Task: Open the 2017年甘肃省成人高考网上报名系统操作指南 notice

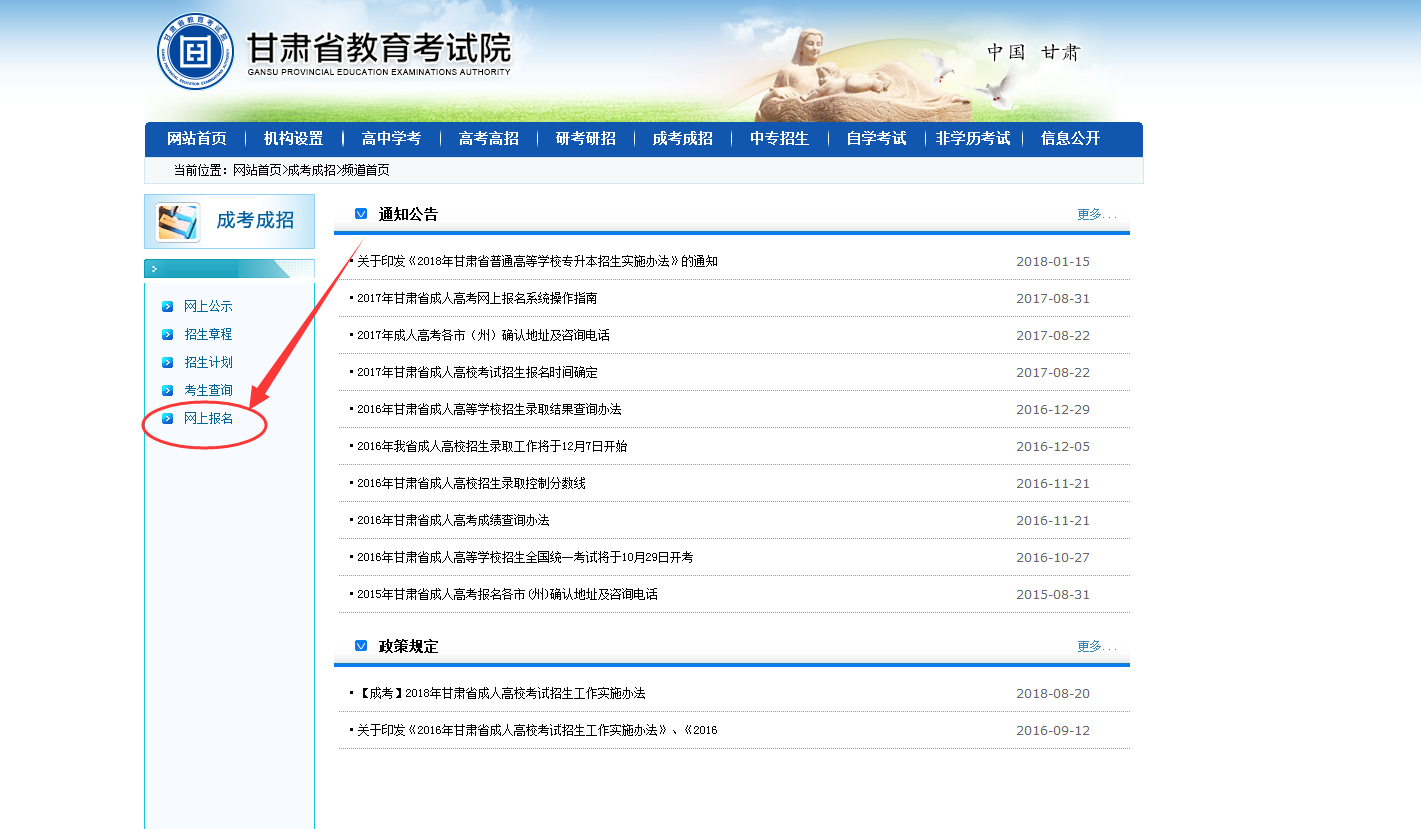Action: 477,298
